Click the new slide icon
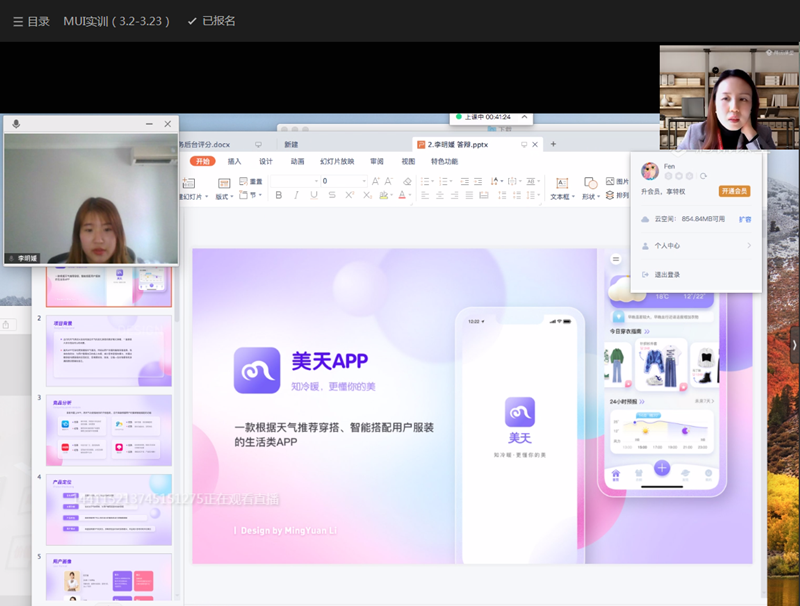 click(x=189, y=183)
